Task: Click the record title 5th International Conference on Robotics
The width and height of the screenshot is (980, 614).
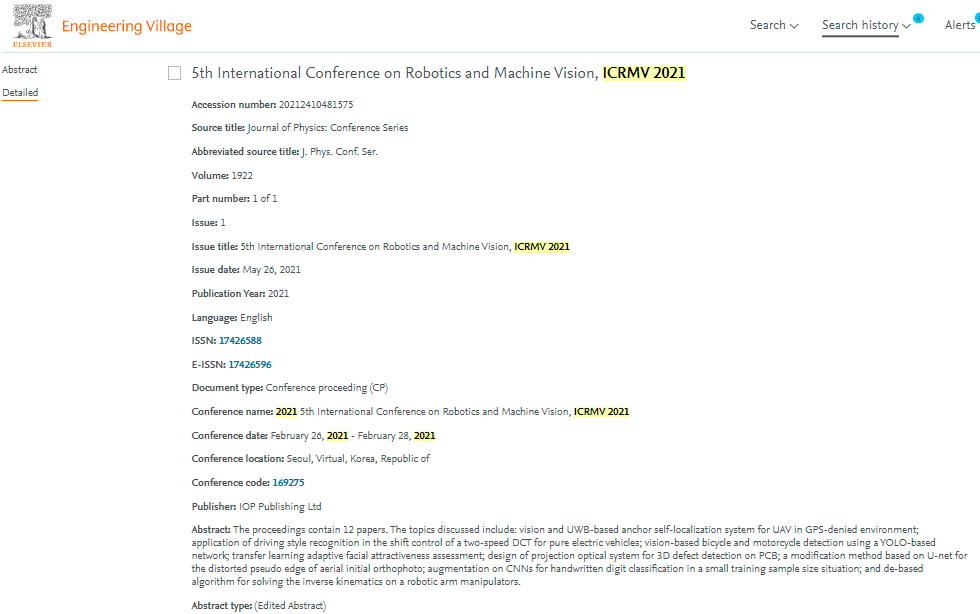Action: pos(395,73)
